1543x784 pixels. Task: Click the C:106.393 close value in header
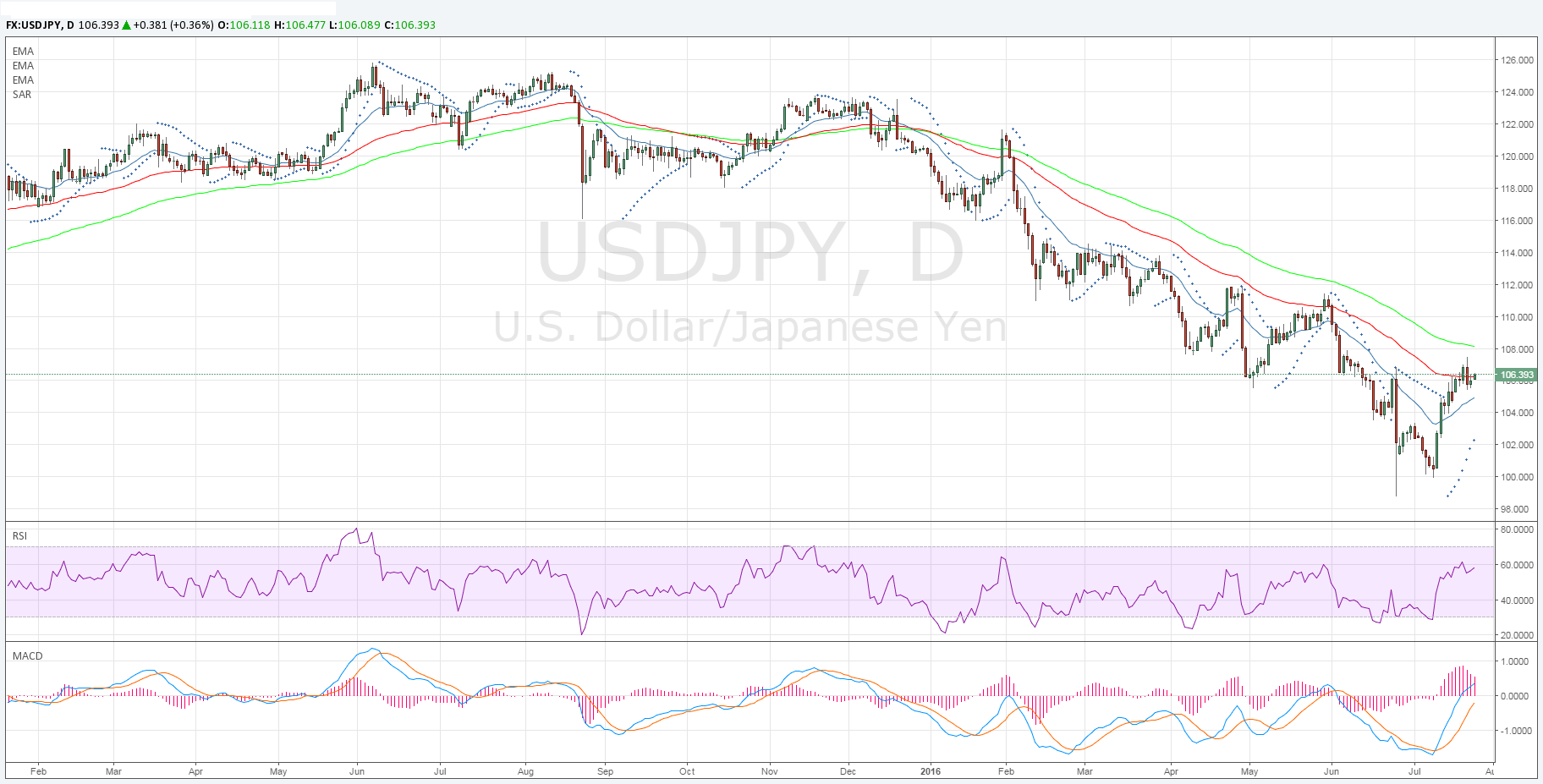coord(409,25)
